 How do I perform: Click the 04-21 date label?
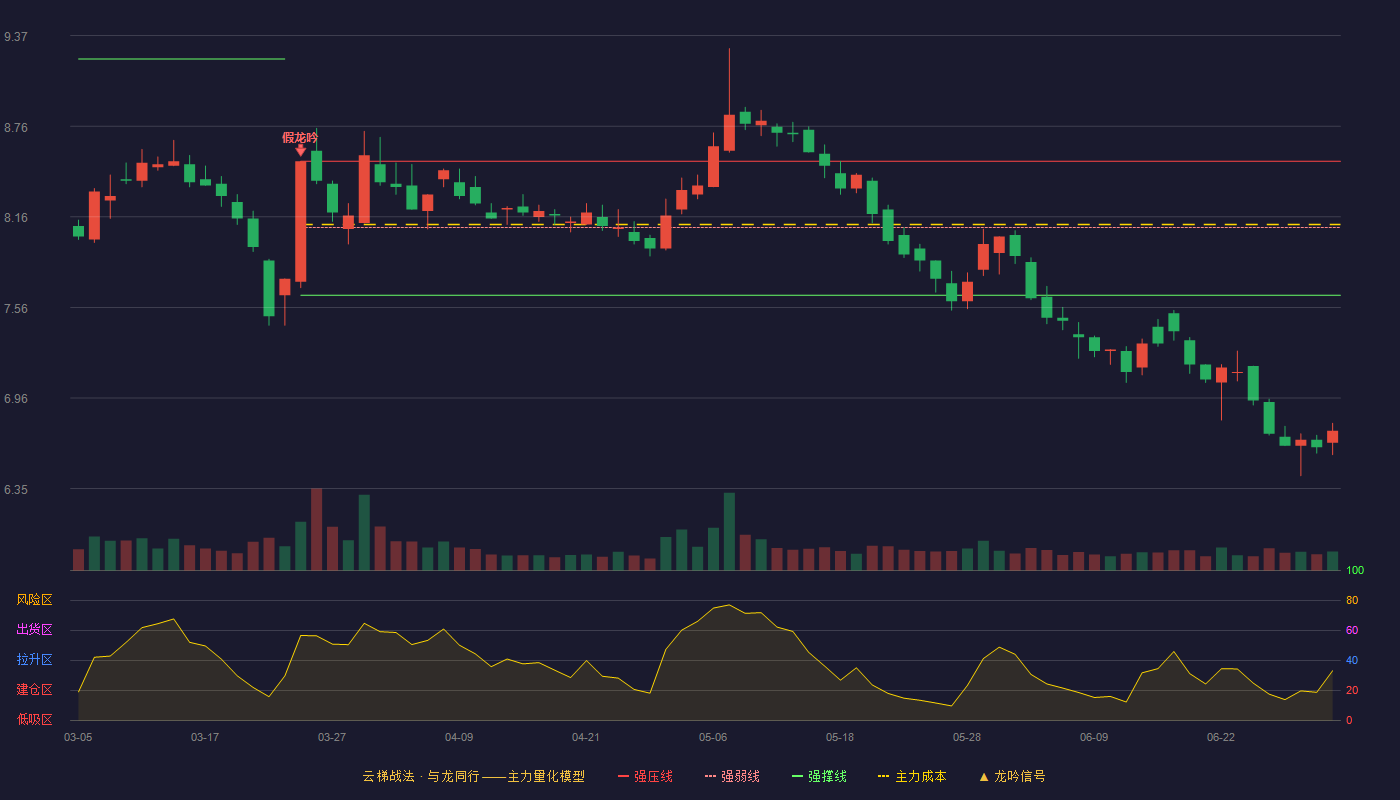(586, 738)
